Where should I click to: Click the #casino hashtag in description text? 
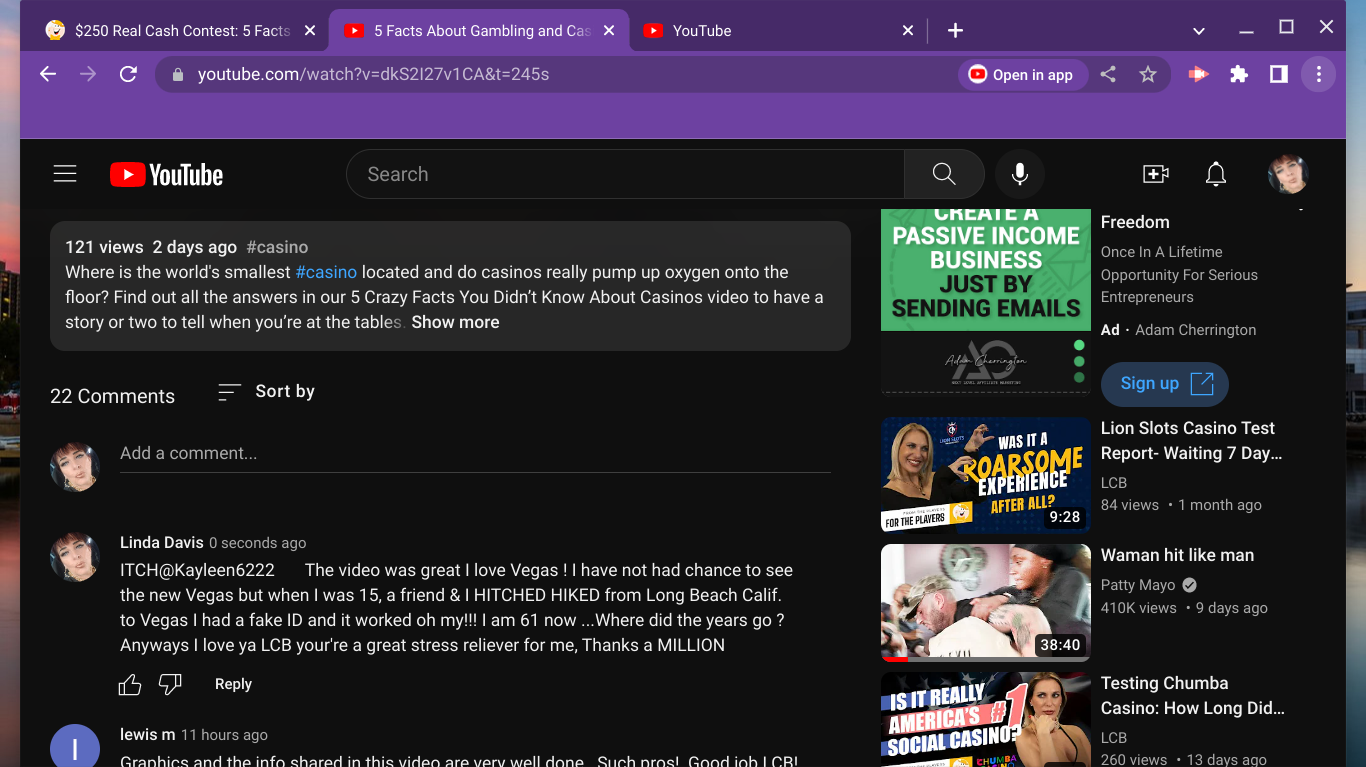coord(326,272)
